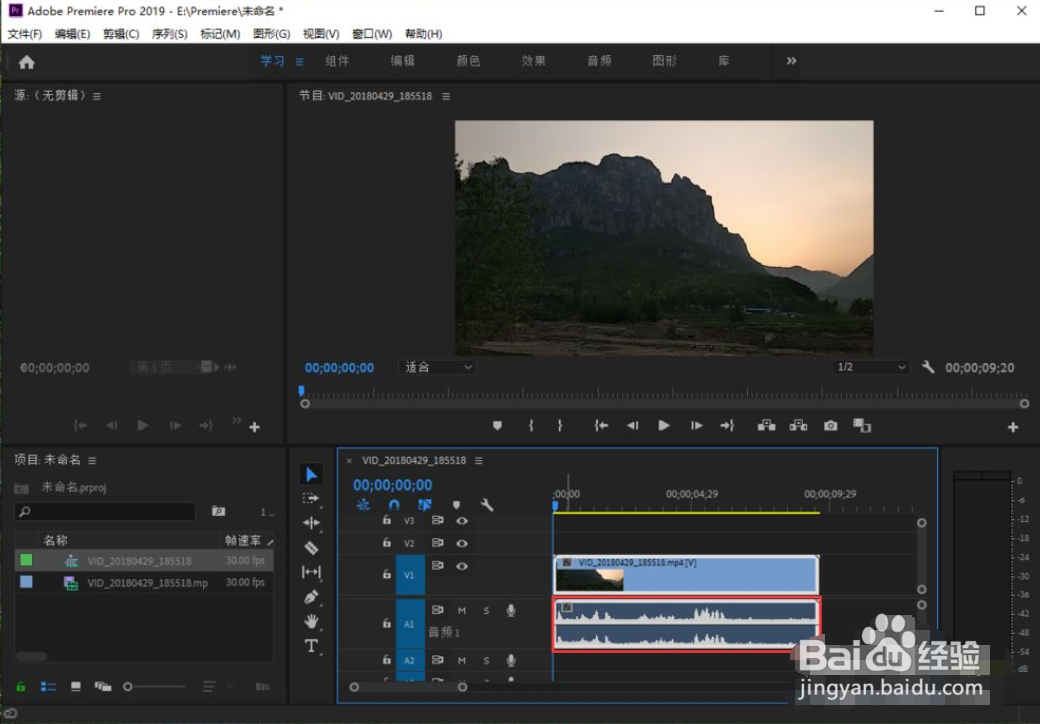
Task: Open project panel menu
Action: click(92, 460)
